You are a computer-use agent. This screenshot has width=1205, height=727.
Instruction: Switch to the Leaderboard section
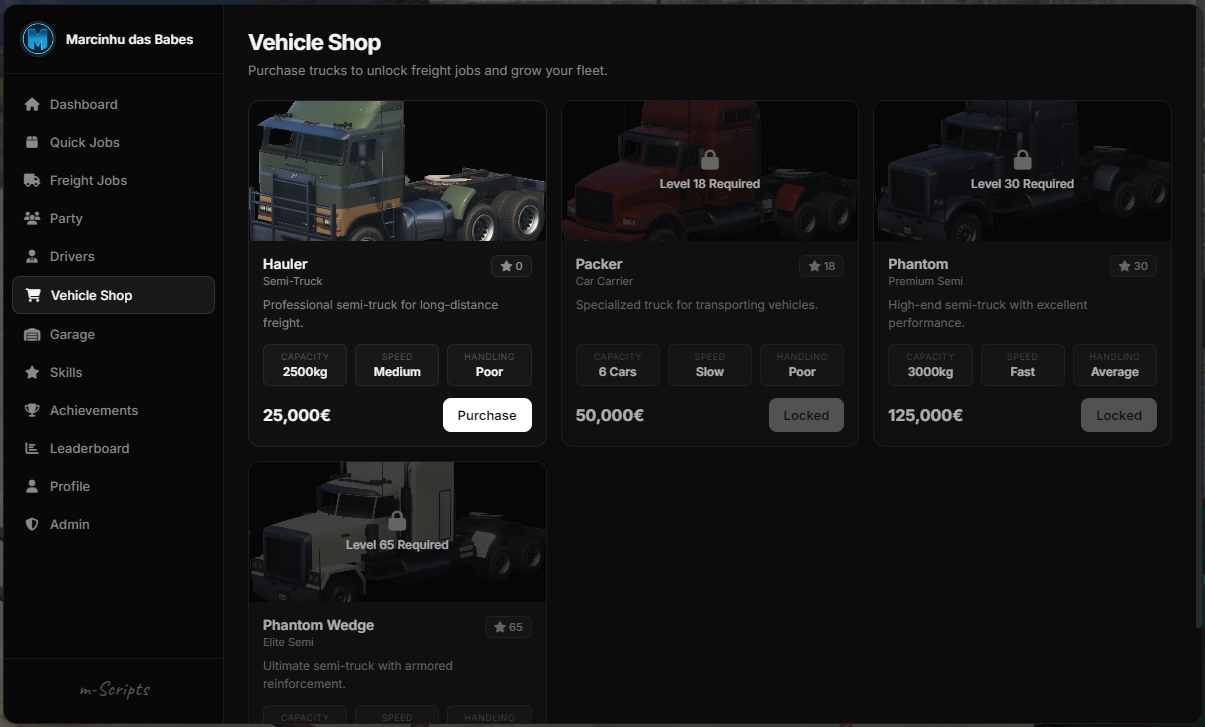tap(113, 449)
